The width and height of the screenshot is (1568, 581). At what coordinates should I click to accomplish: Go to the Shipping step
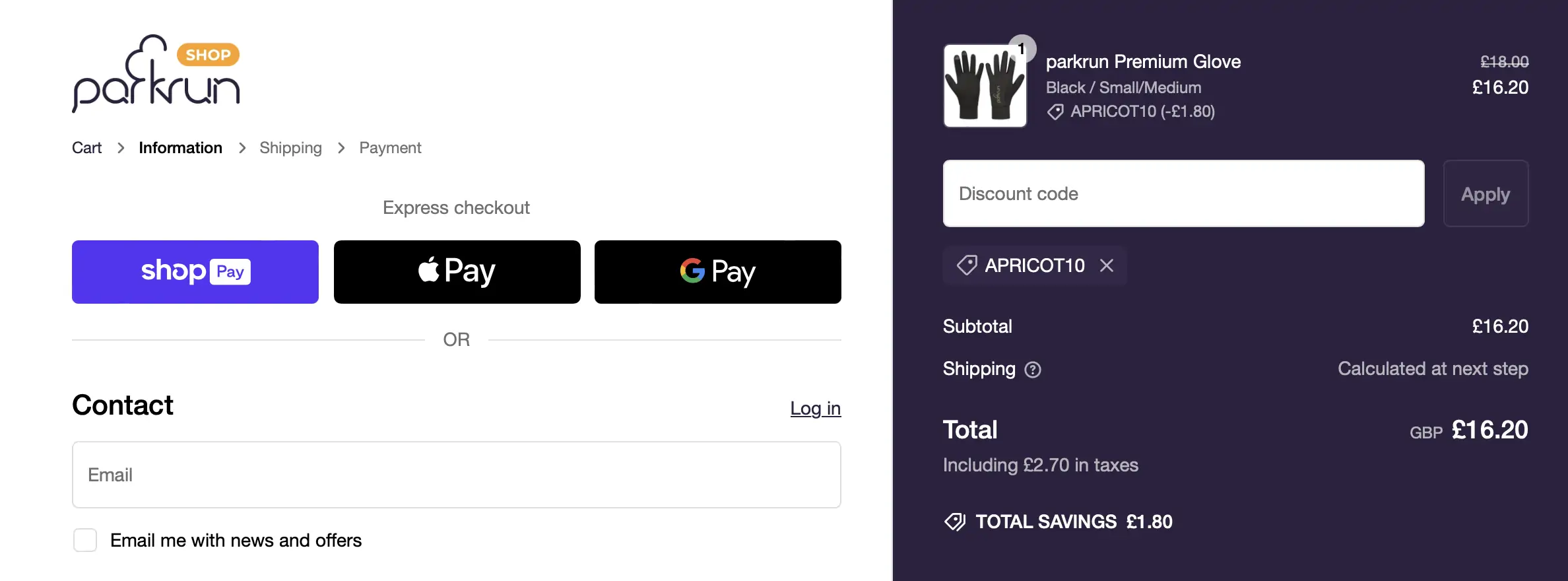(x=290, y=148)
